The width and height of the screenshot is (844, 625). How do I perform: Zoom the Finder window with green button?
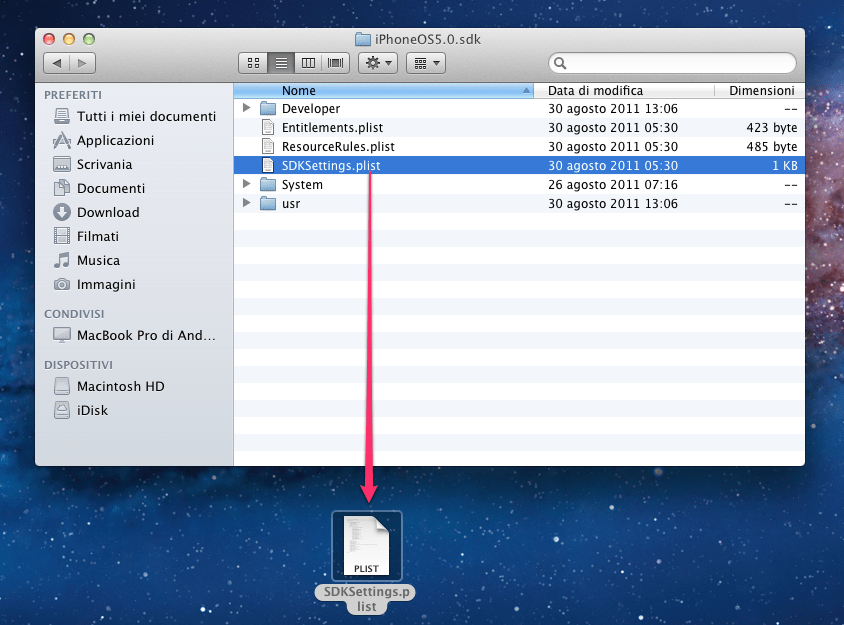coord(89,39)
